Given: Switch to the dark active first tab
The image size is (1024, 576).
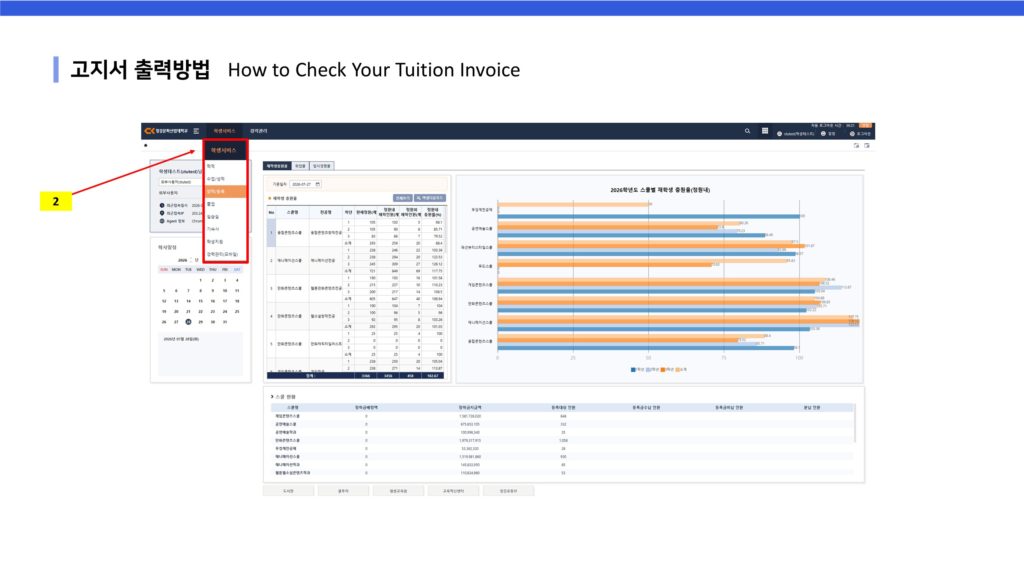Looking at the screenshot, I should tap(277, 166).
